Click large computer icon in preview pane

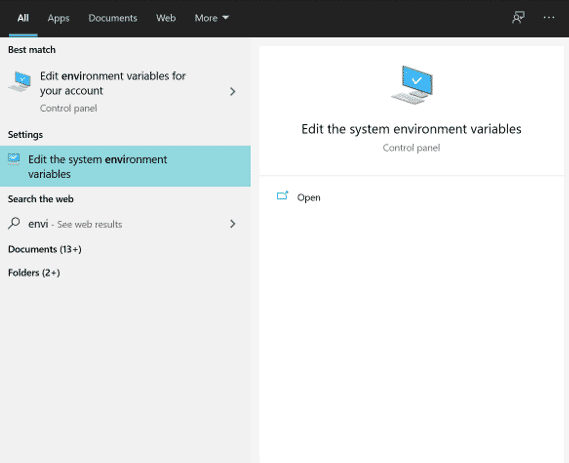pyautogui.click(x=412, y=85)
